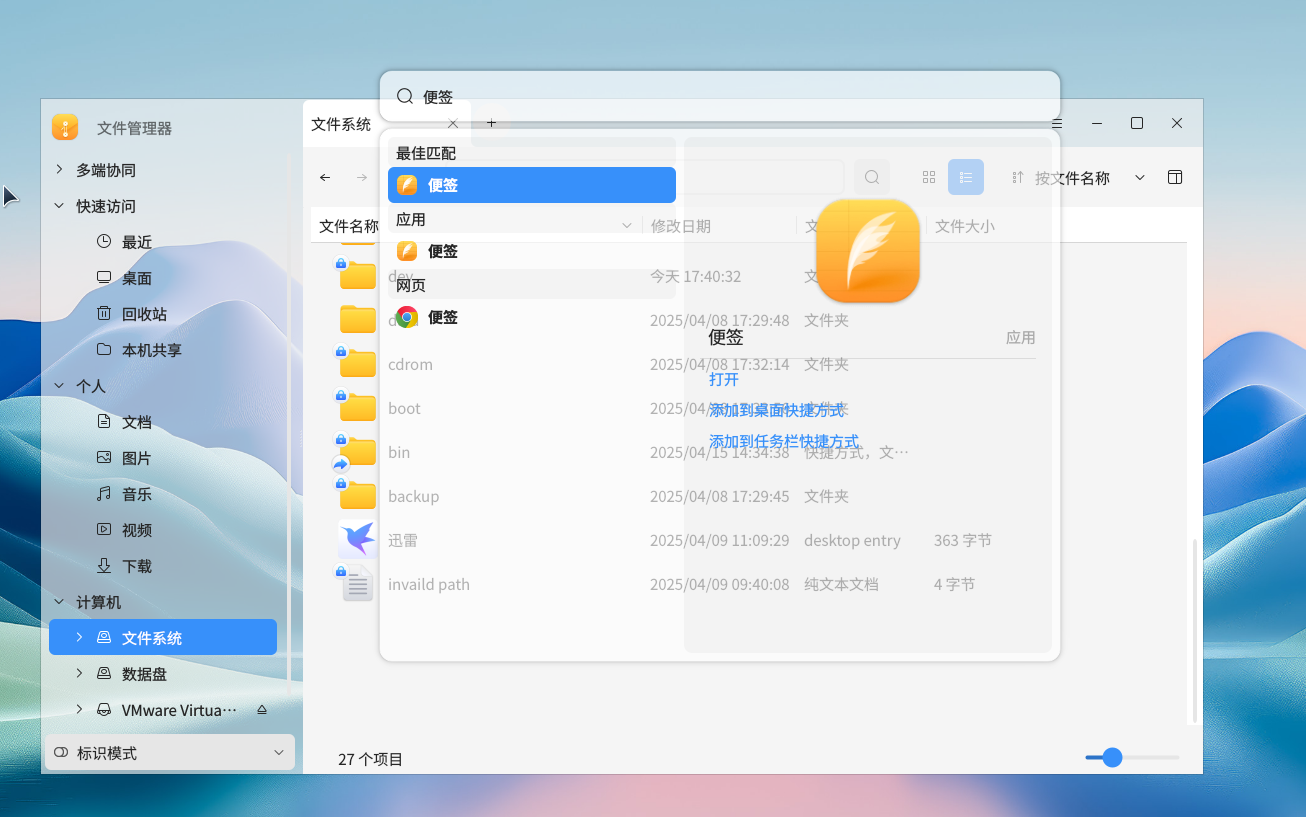Open the 迅雷 desktop entry icon
This screenshot has height=817, width=1306.
point(357,539)
